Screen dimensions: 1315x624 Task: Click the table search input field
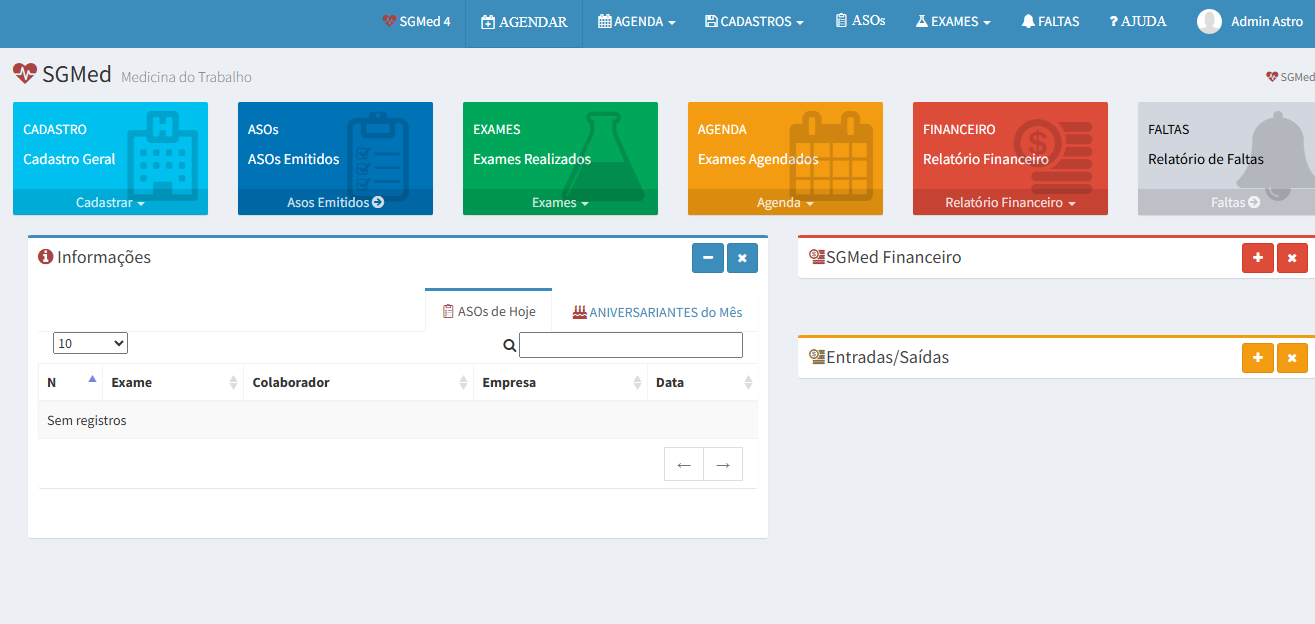tap(630, 345)
